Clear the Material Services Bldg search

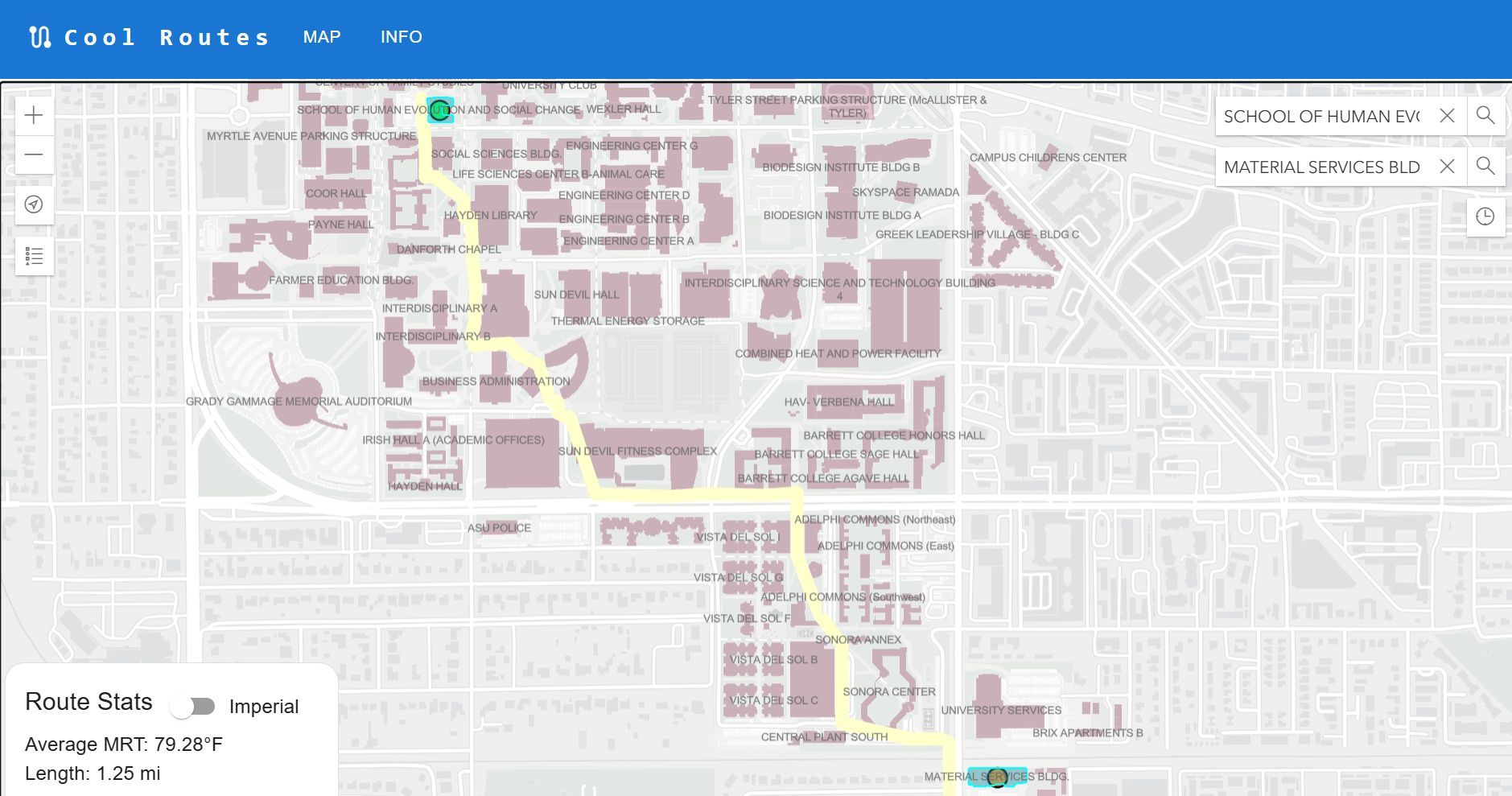1447,167
